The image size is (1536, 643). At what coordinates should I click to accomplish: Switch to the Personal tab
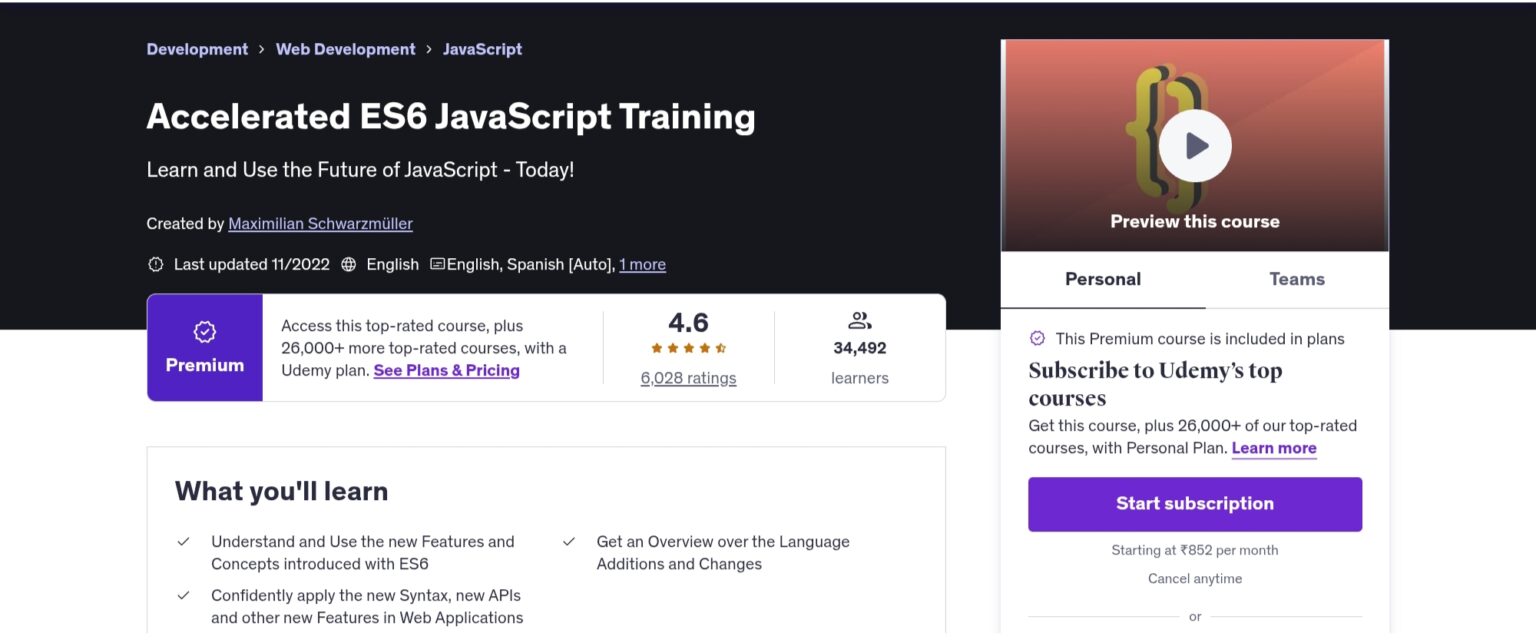(1102, 280)
